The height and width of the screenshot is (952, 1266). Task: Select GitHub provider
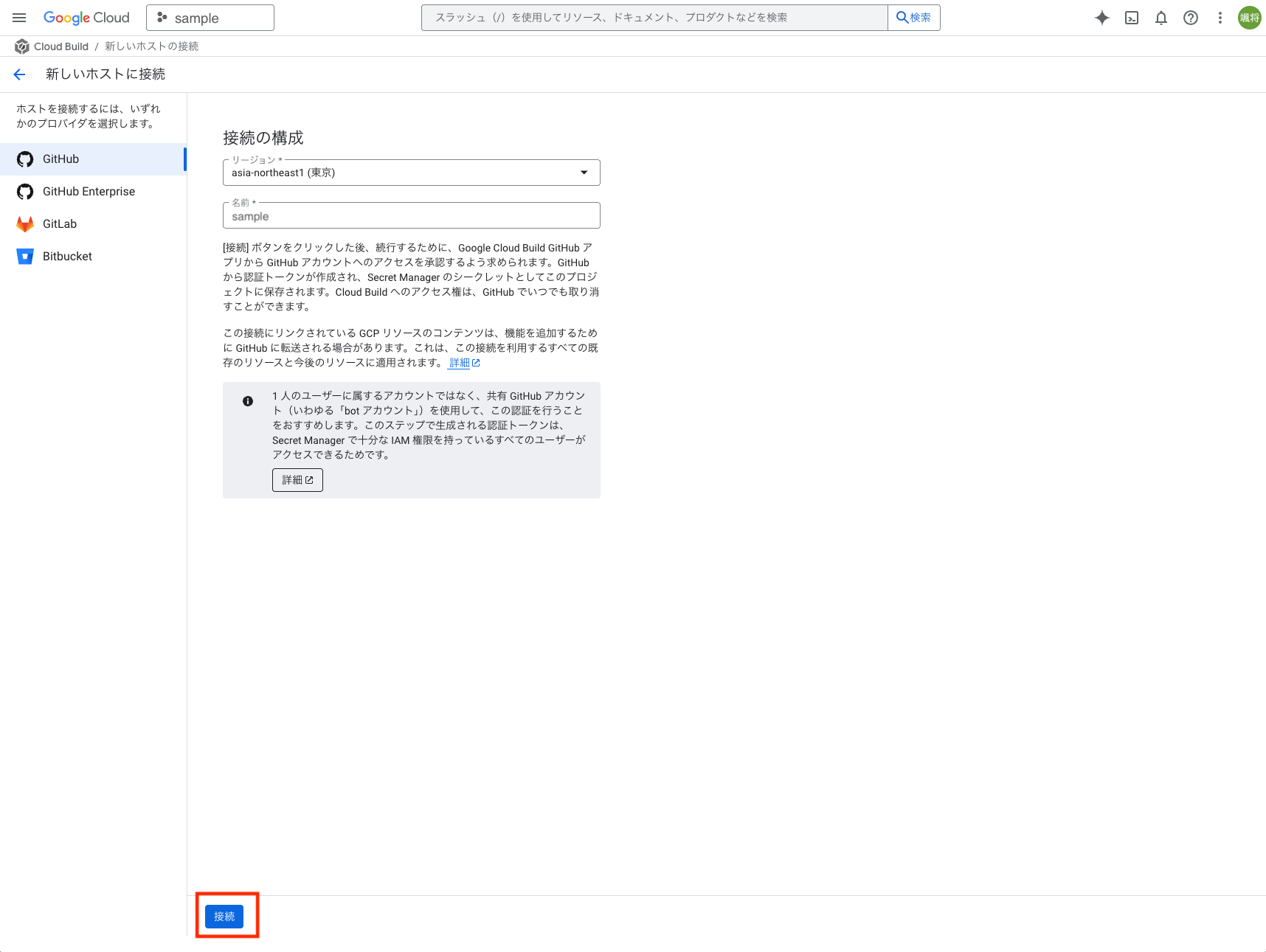pos(93,159)
